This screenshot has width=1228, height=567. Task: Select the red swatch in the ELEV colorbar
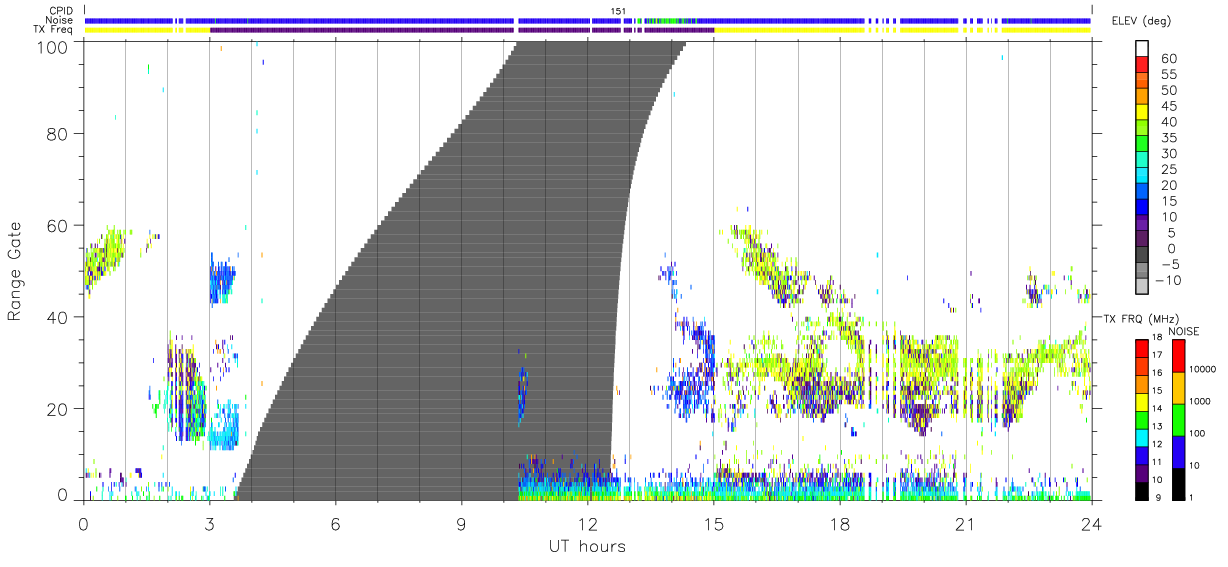[x=1143, y=64]
